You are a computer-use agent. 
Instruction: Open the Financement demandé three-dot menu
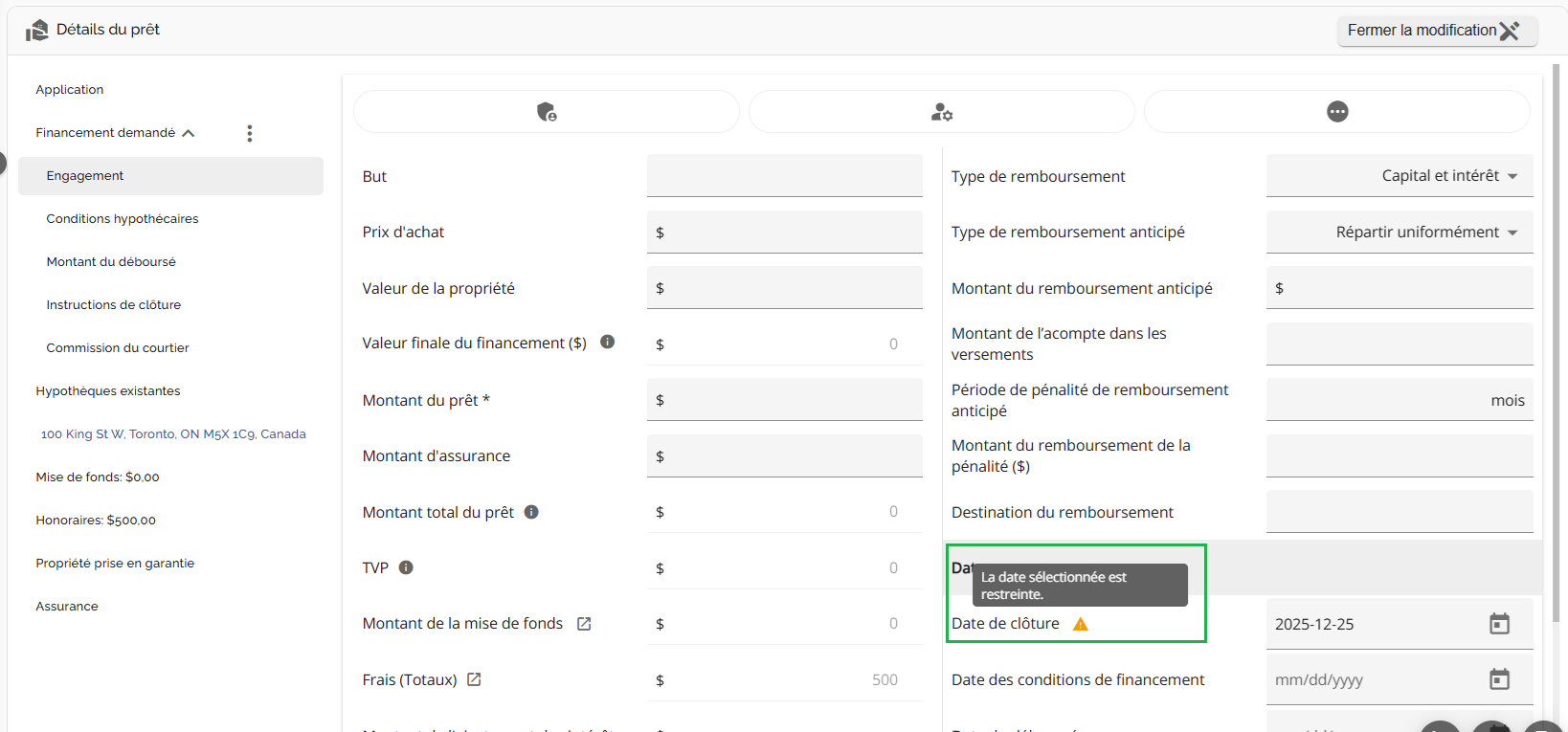point(250,133)
